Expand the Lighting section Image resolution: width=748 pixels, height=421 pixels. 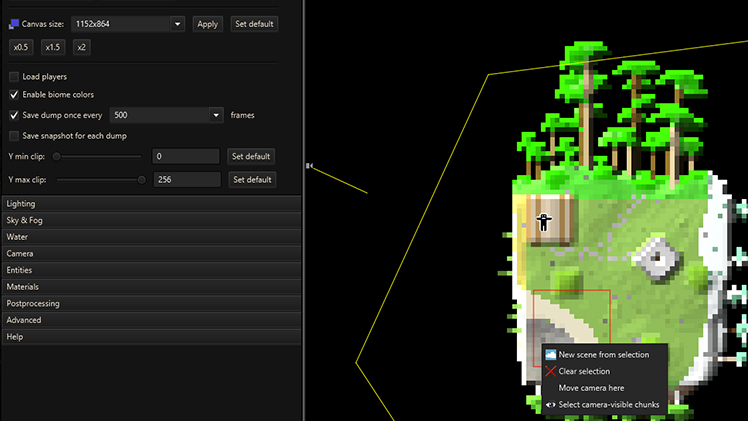coord(150,204)
